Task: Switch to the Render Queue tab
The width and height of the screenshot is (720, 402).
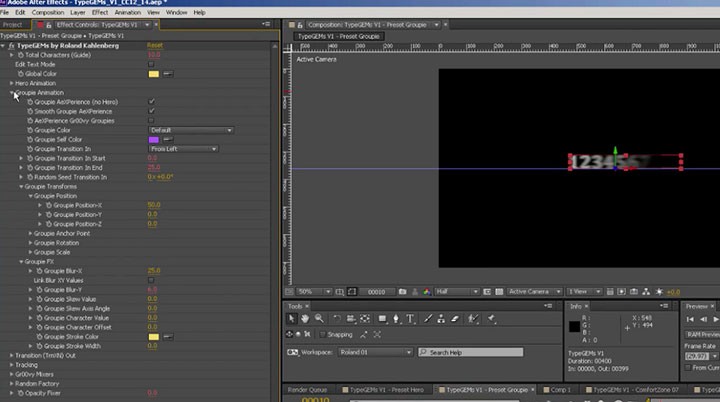Action: [307, 390]
